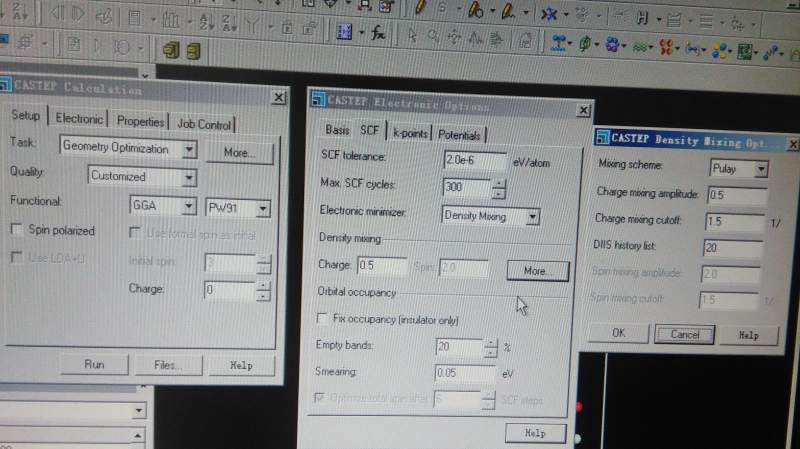Viewport: 800px width, 449px height.
Task: Switch to the Setup tab
Action: tap(26, 115)
